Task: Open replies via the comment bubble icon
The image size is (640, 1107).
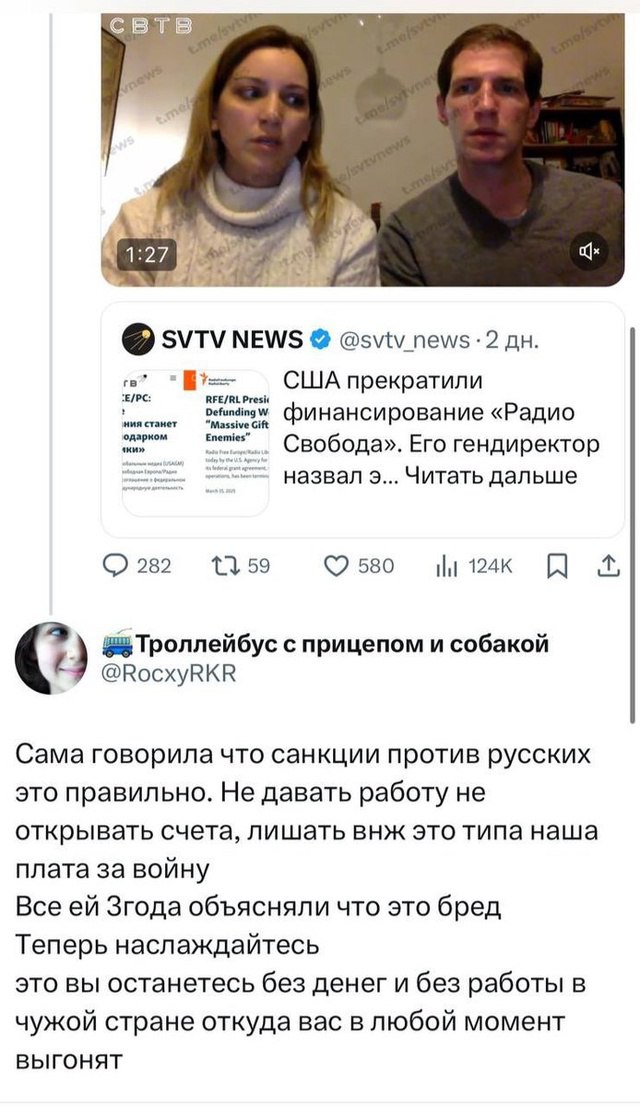Action: pyautogui.click(x=115, y=566)
